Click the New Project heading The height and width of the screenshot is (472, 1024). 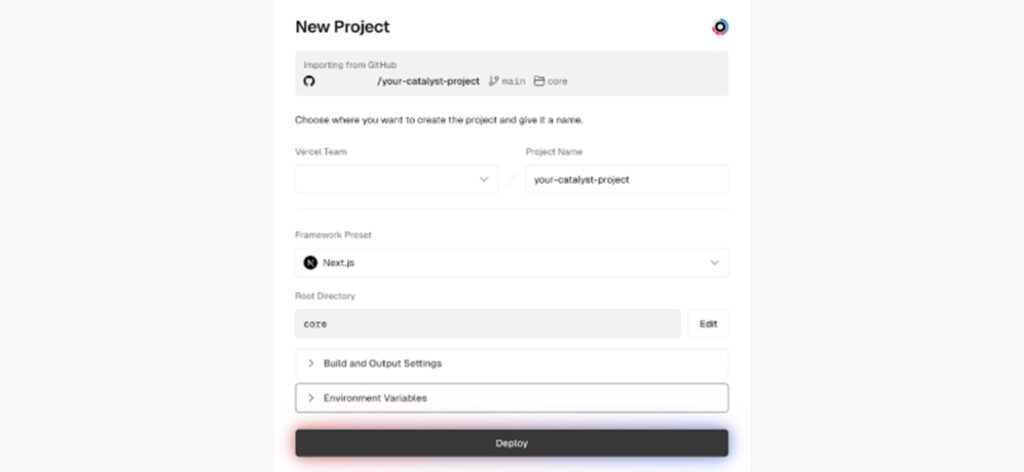coord(342,27)
